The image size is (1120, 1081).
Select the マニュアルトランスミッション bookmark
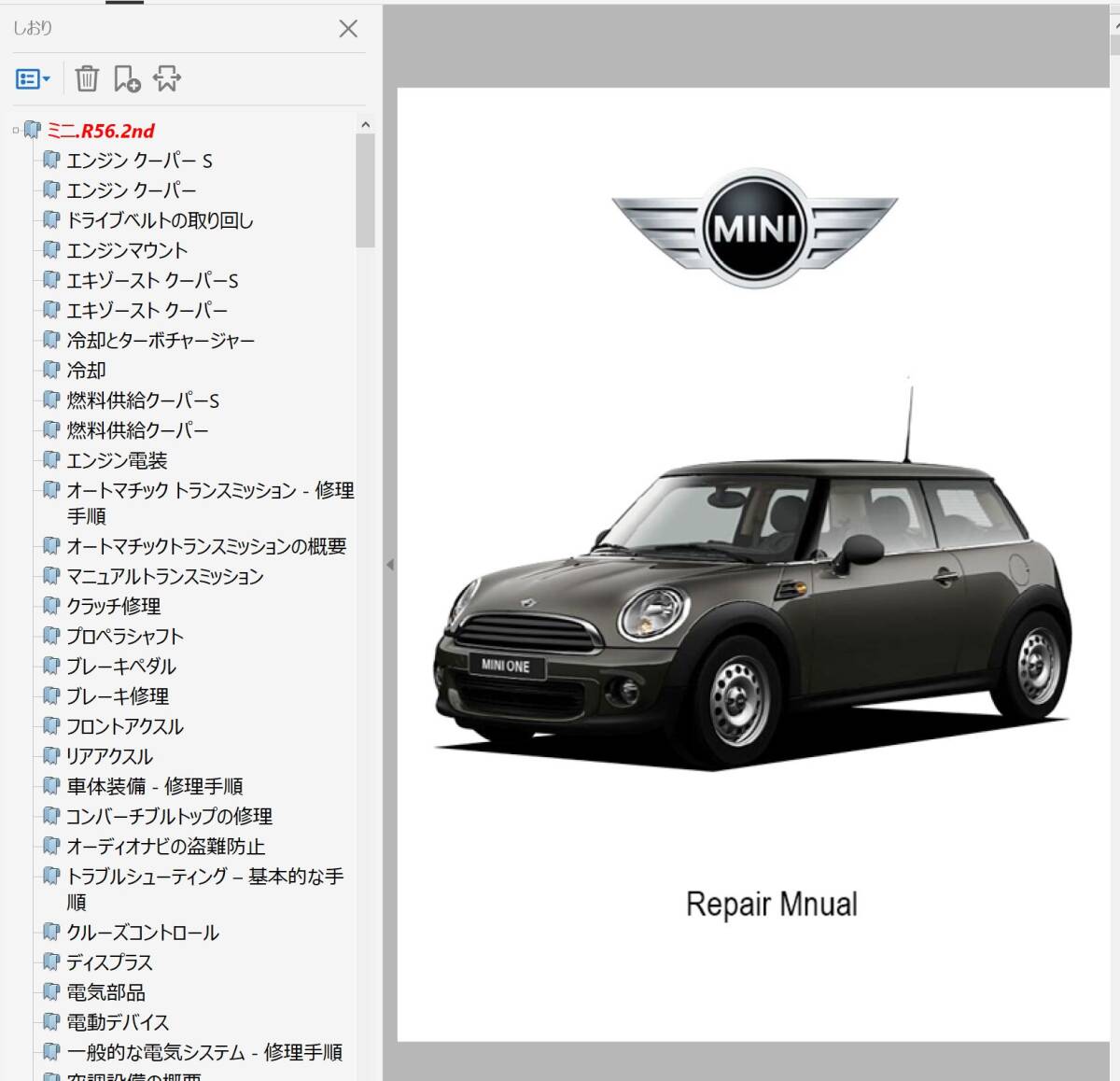165,576
